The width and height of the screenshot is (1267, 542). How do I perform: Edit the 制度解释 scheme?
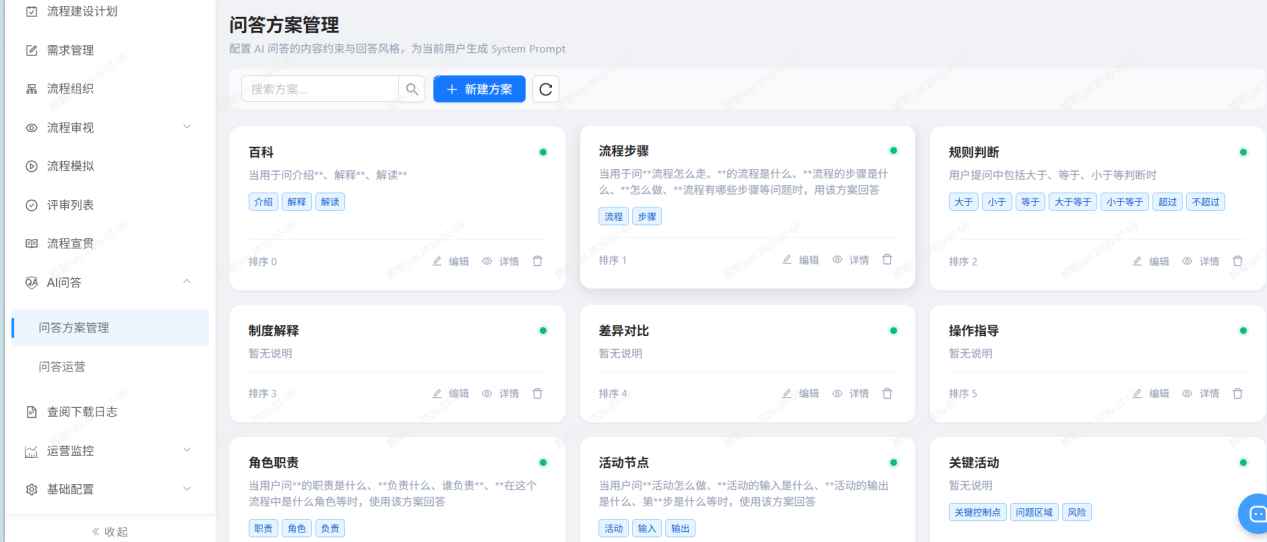click(451, 393)
